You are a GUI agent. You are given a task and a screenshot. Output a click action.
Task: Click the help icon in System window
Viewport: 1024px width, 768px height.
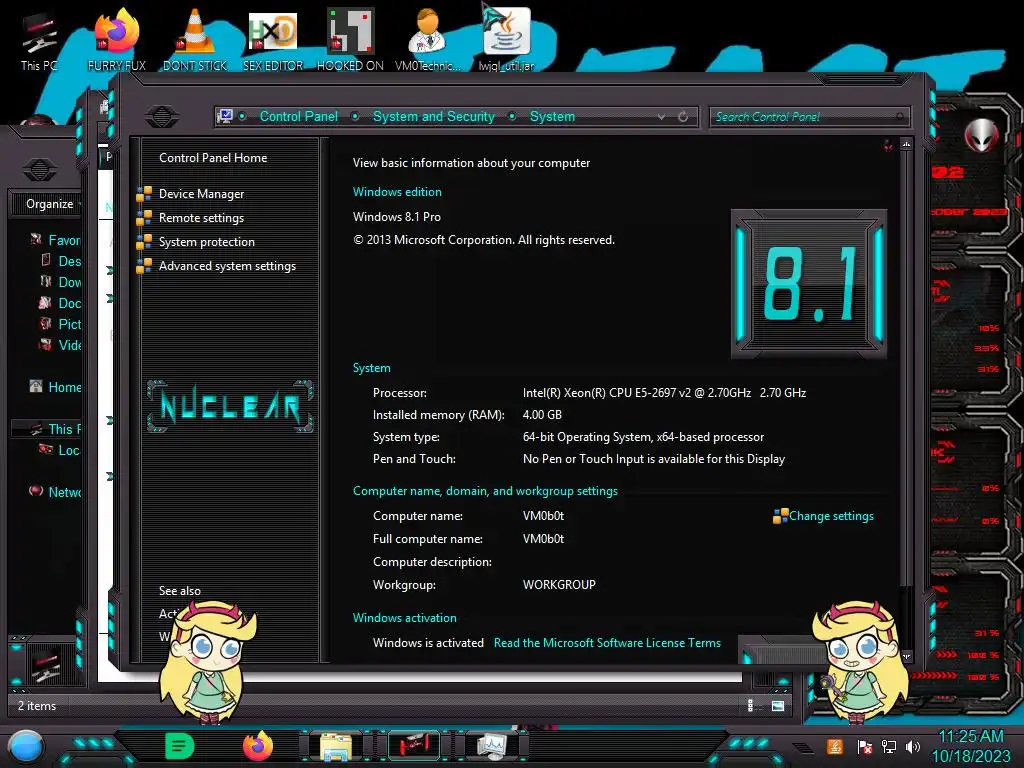(888, 145)
